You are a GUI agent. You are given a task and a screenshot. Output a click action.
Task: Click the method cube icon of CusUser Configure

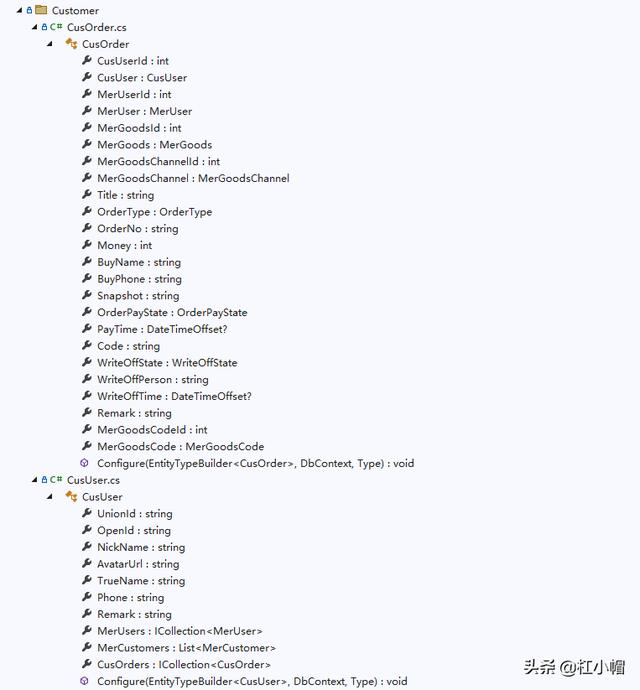85,681
